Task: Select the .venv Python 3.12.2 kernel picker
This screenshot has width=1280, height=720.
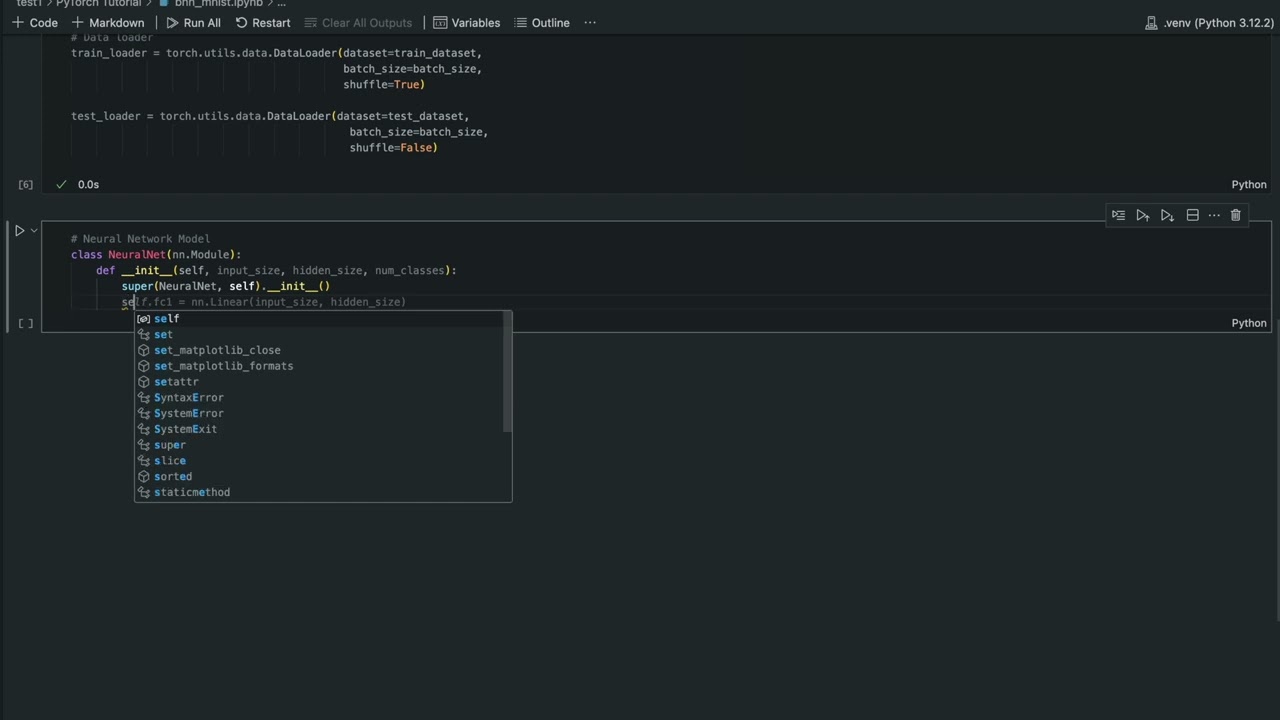Action: point(1209,22)
